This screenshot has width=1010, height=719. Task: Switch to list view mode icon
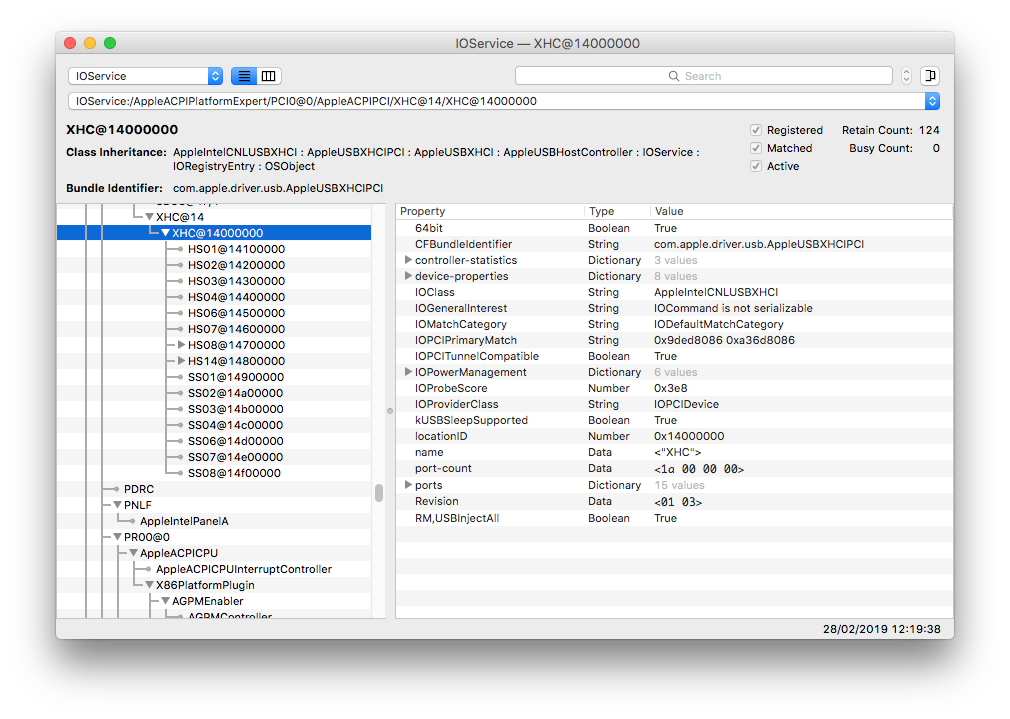(244, 76)
